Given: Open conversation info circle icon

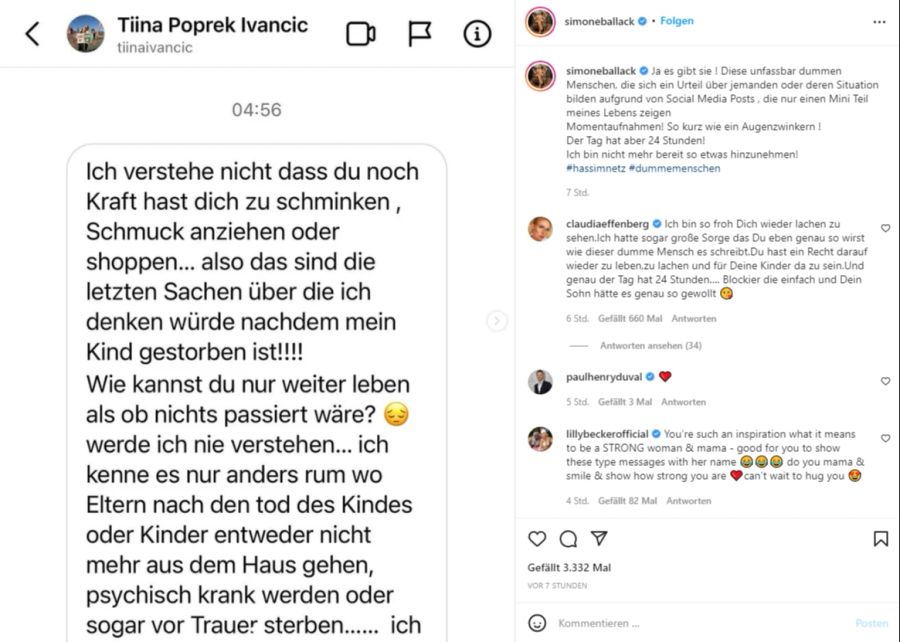Looking at the screenshot, I should coord(477,34).
